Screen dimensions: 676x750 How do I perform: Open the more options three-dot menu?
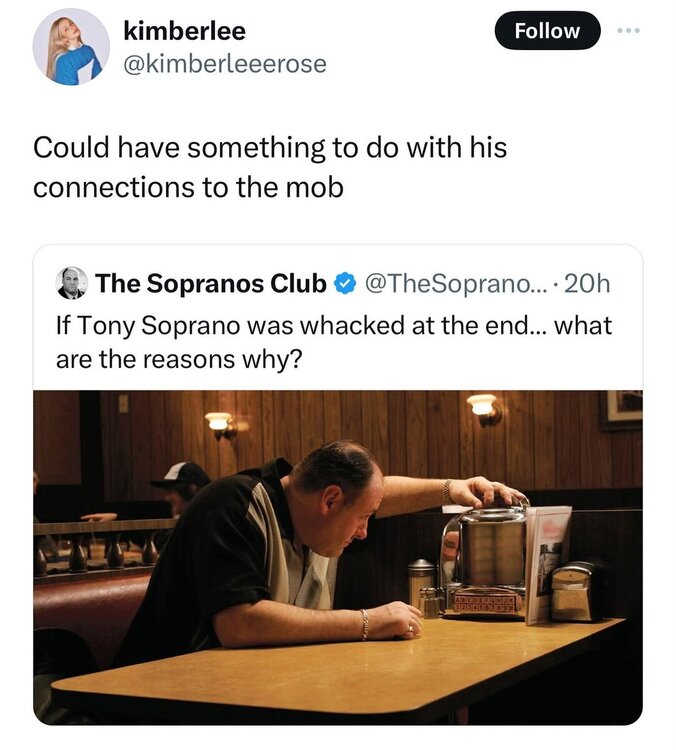click(x=627, y=30)
